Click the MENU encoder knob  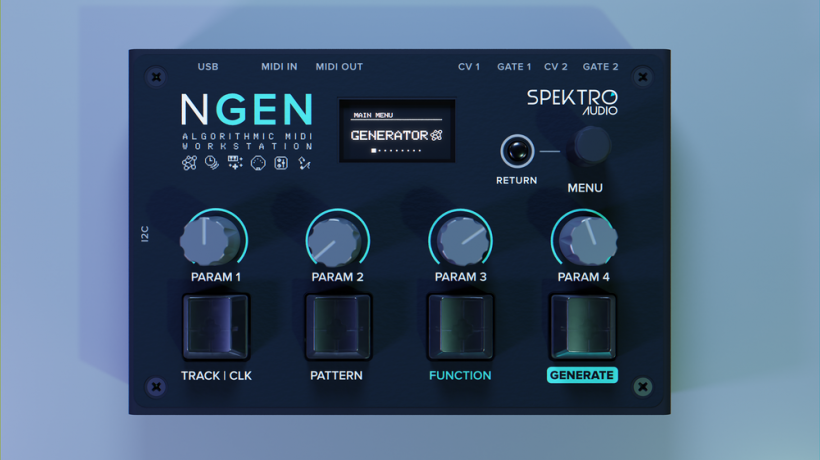pyautogui.click(x=589, y=148)
